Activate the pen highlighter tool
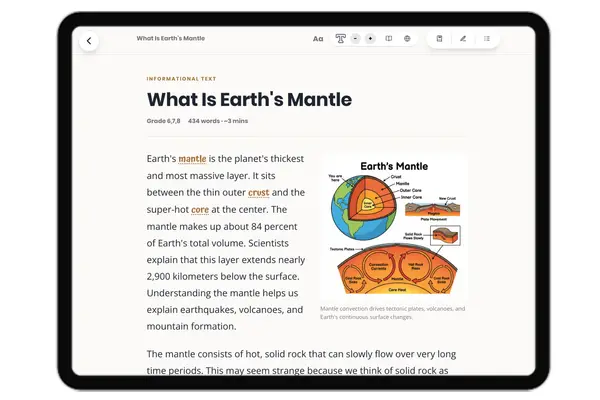Screen dimensions: 600x400 click(x=463, y=39)
